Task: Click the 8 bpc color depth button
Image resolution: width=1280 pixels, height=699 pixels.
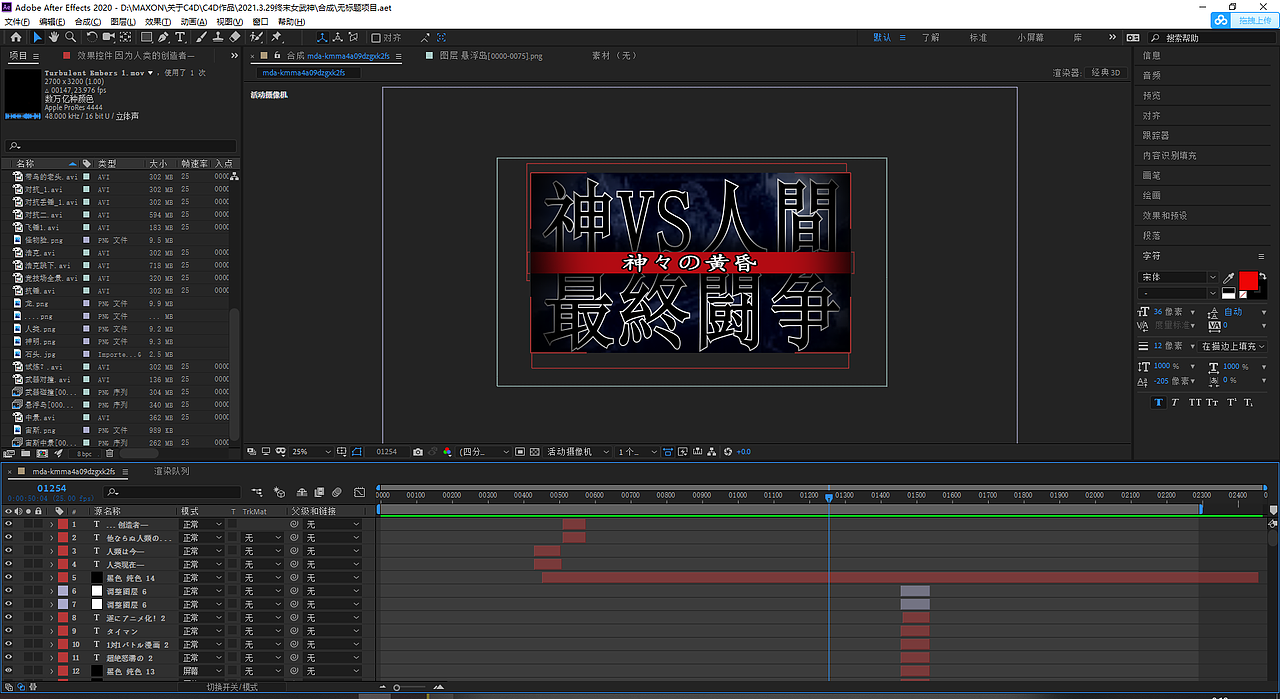Action: [x=86, y=453]
